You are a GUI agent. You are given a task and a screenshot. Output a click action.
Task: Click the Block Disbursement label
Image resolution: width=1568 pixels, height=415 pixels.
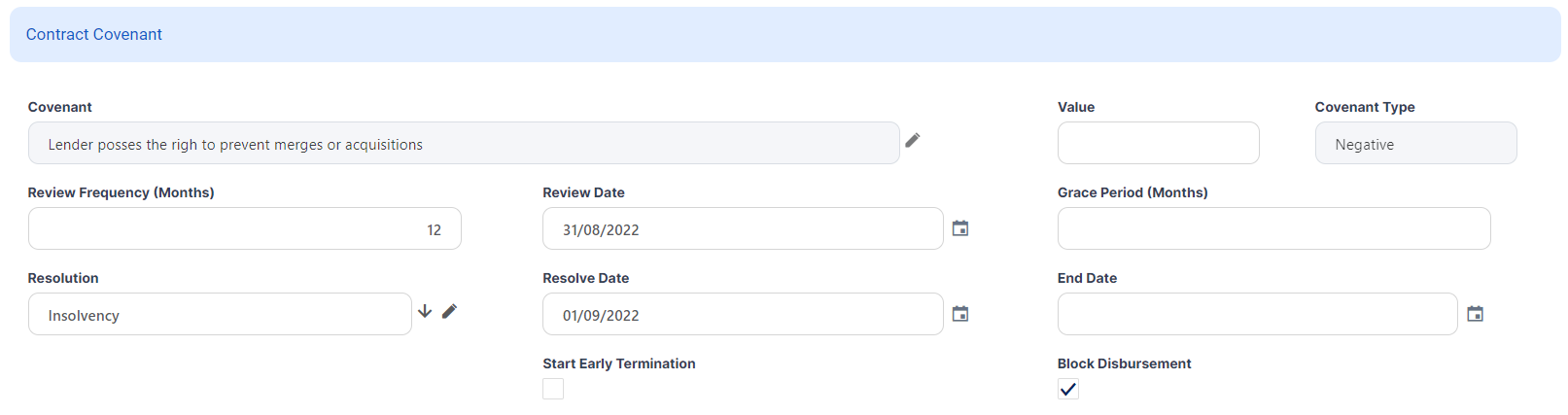click(1124, 363)
